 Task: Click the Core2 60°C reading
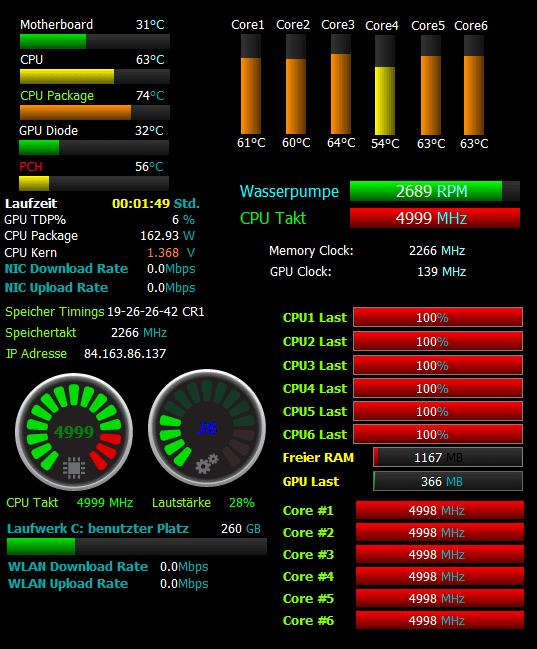296,143
